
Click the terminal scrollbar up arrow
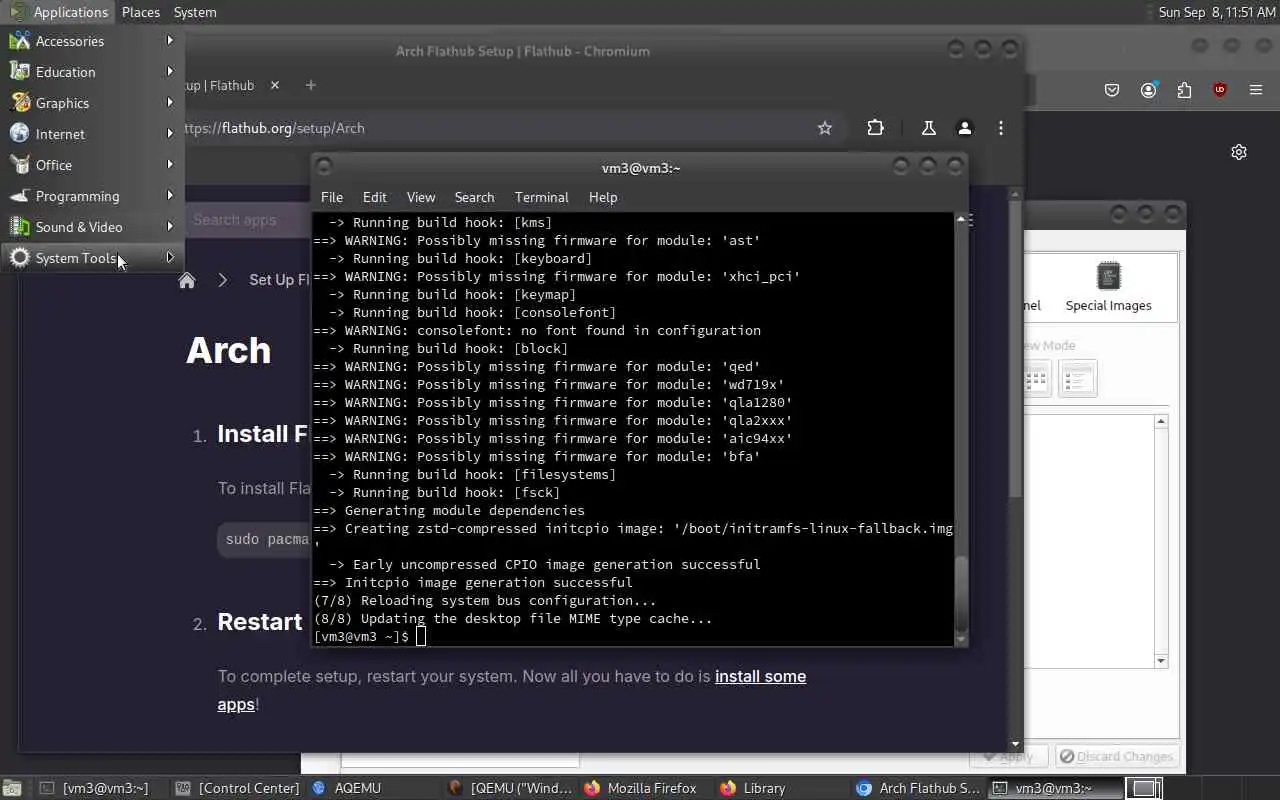coord(961,218)
